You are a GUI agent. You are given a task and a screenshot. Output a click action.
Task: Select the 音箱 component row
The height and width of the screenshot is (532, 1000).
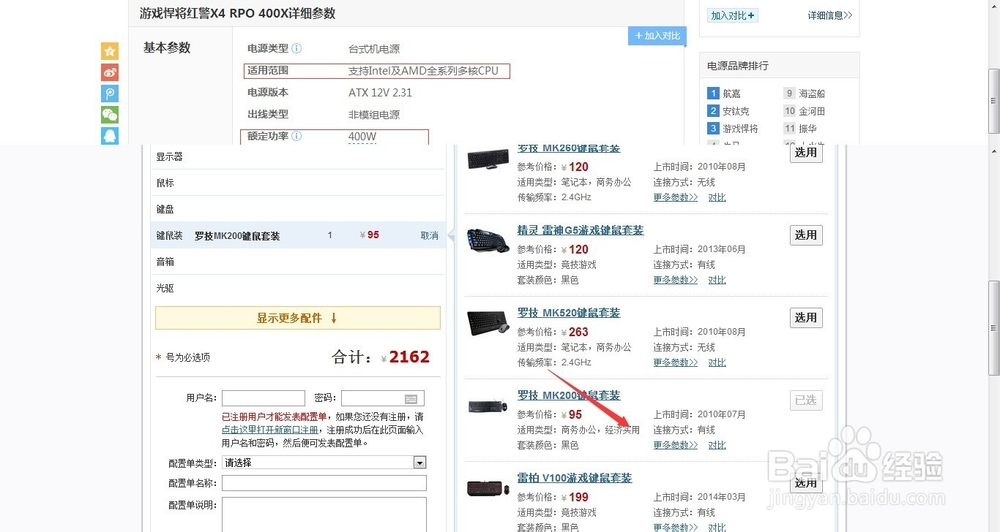pyautogui.click(x=298, y=262)
